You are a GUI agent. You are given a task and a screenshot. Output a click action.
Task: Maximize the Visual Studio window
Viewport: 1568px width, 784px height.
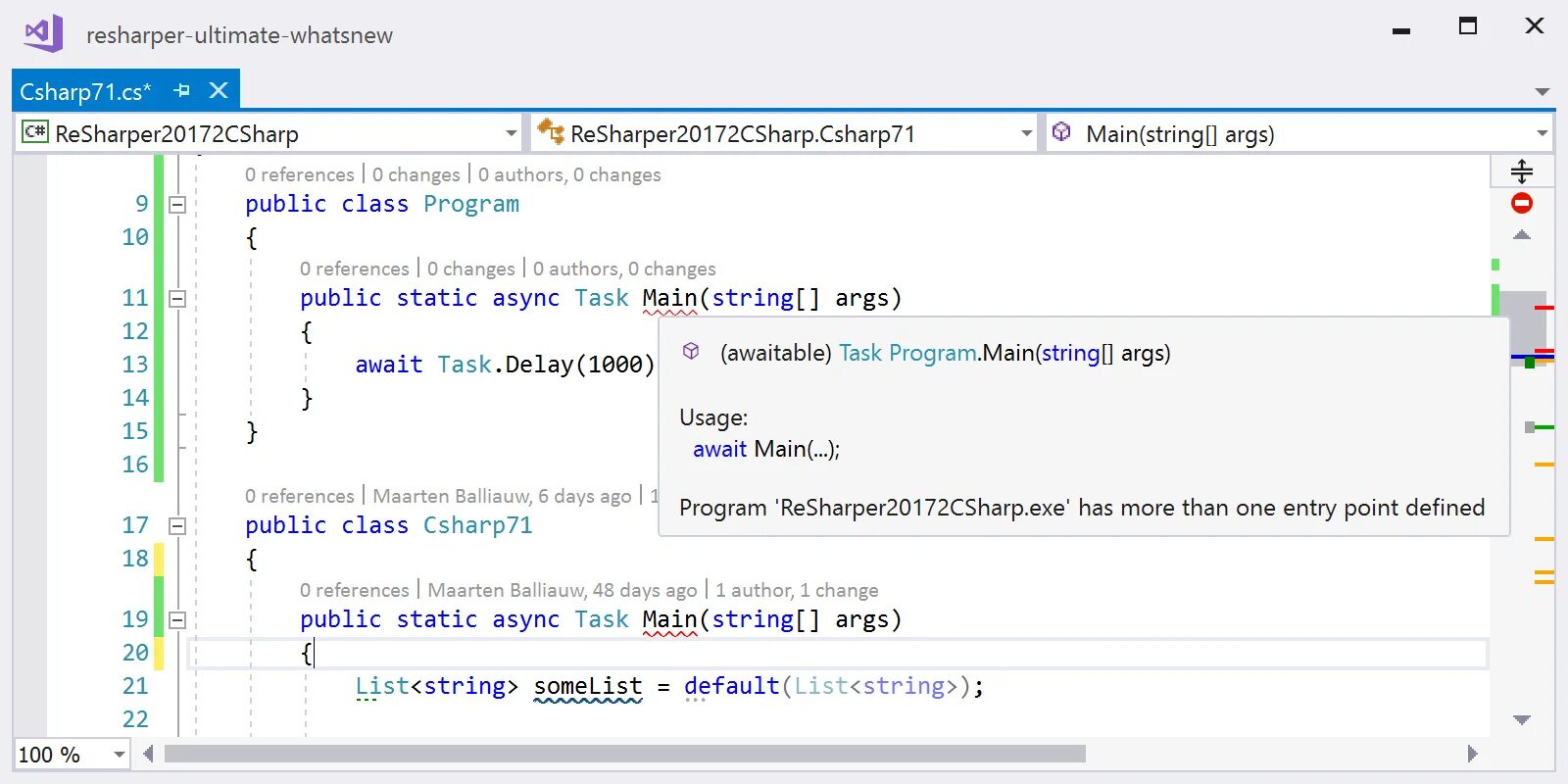click(x=1468, y=26)
